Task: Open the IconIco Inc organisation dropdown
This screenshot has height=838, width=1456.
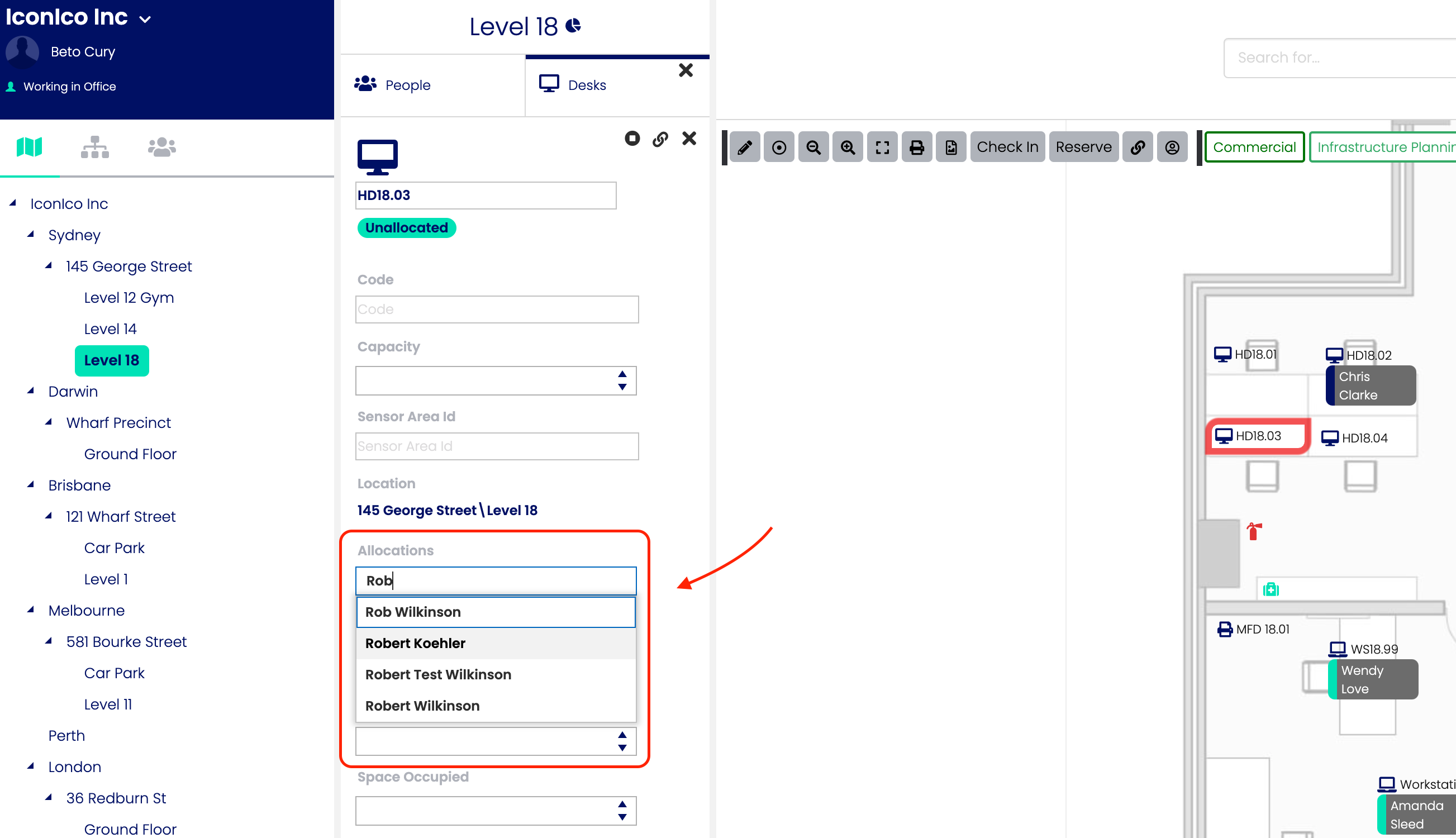Action: [x=145, y=18]
